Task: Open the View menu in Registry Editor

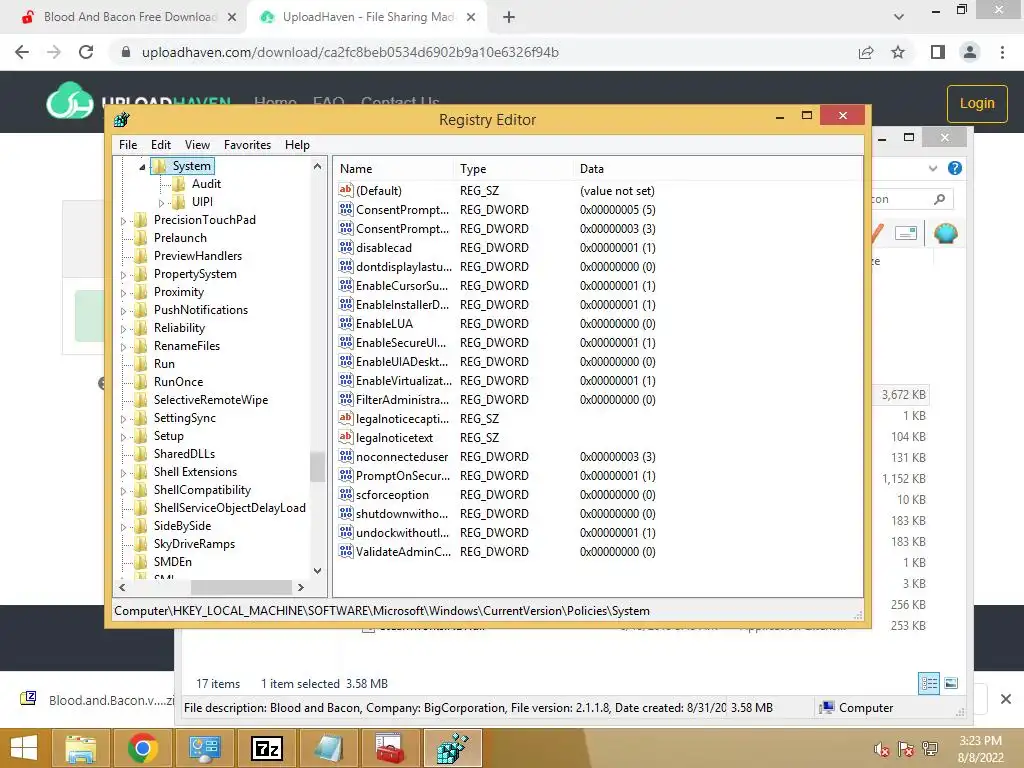Action: [197, 145]
